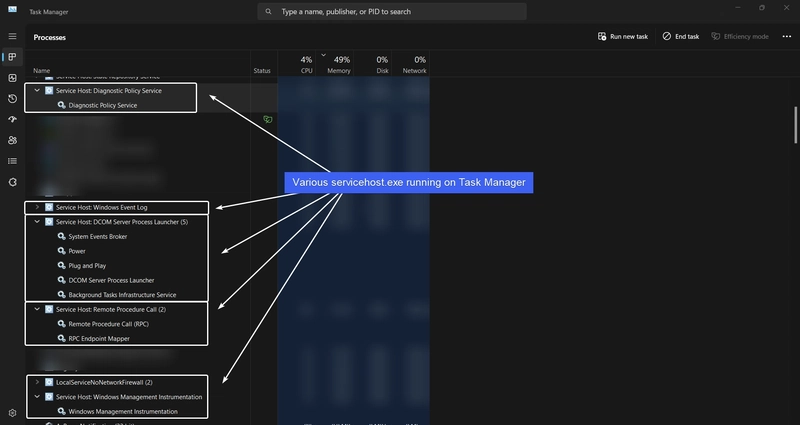Open the hamburger navigation menu
800x425 pixels.
pyautogui.click(x=12, y=36)
